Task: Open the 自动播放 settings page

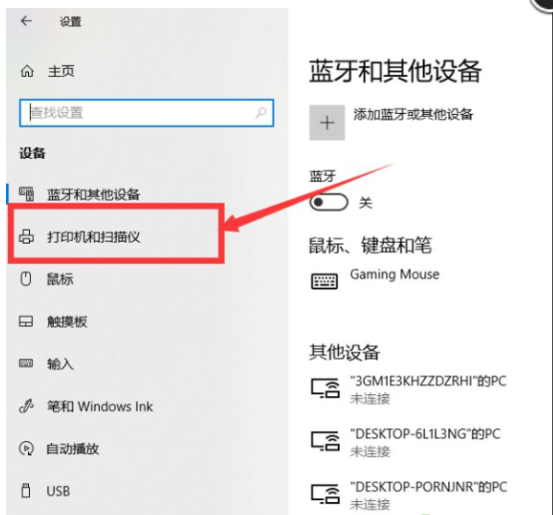Action: (73, 449)
